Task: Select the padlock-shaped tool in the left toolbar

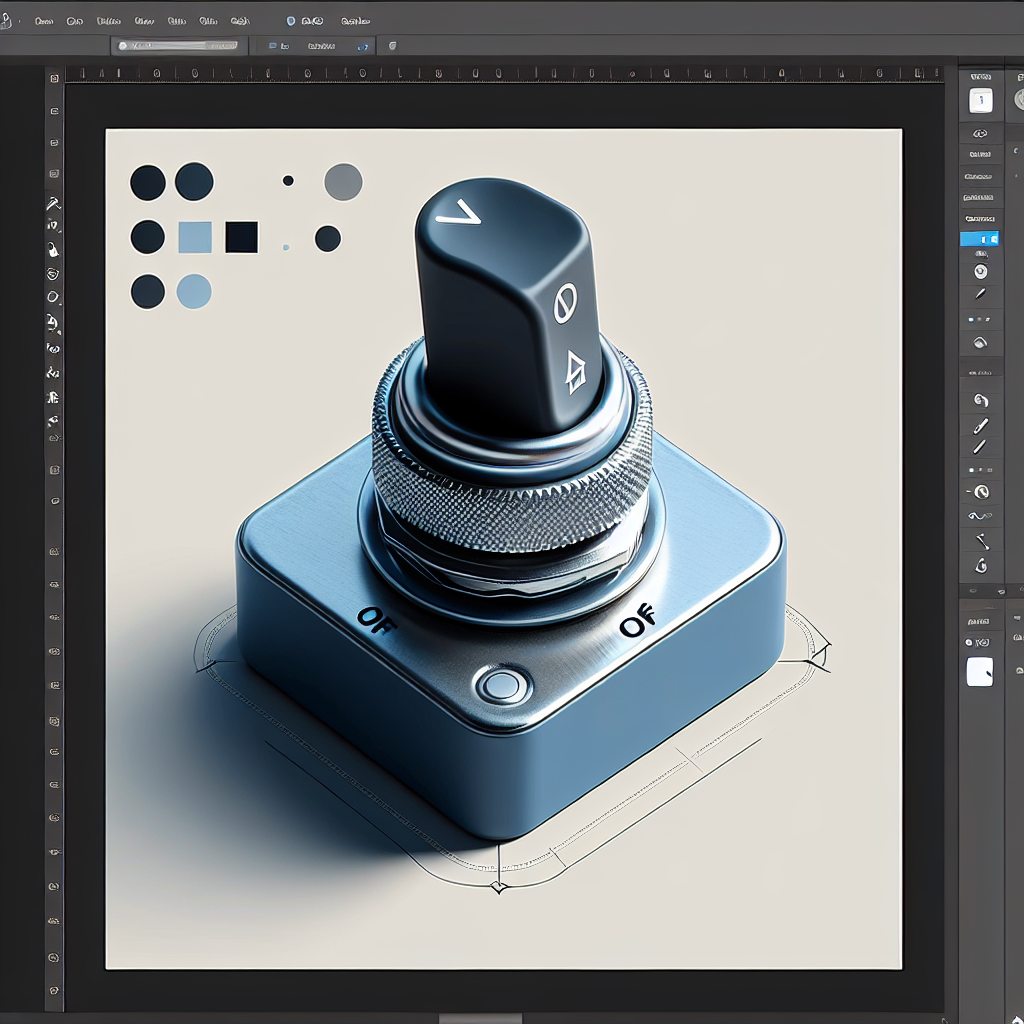Action: tap(53, 251)
